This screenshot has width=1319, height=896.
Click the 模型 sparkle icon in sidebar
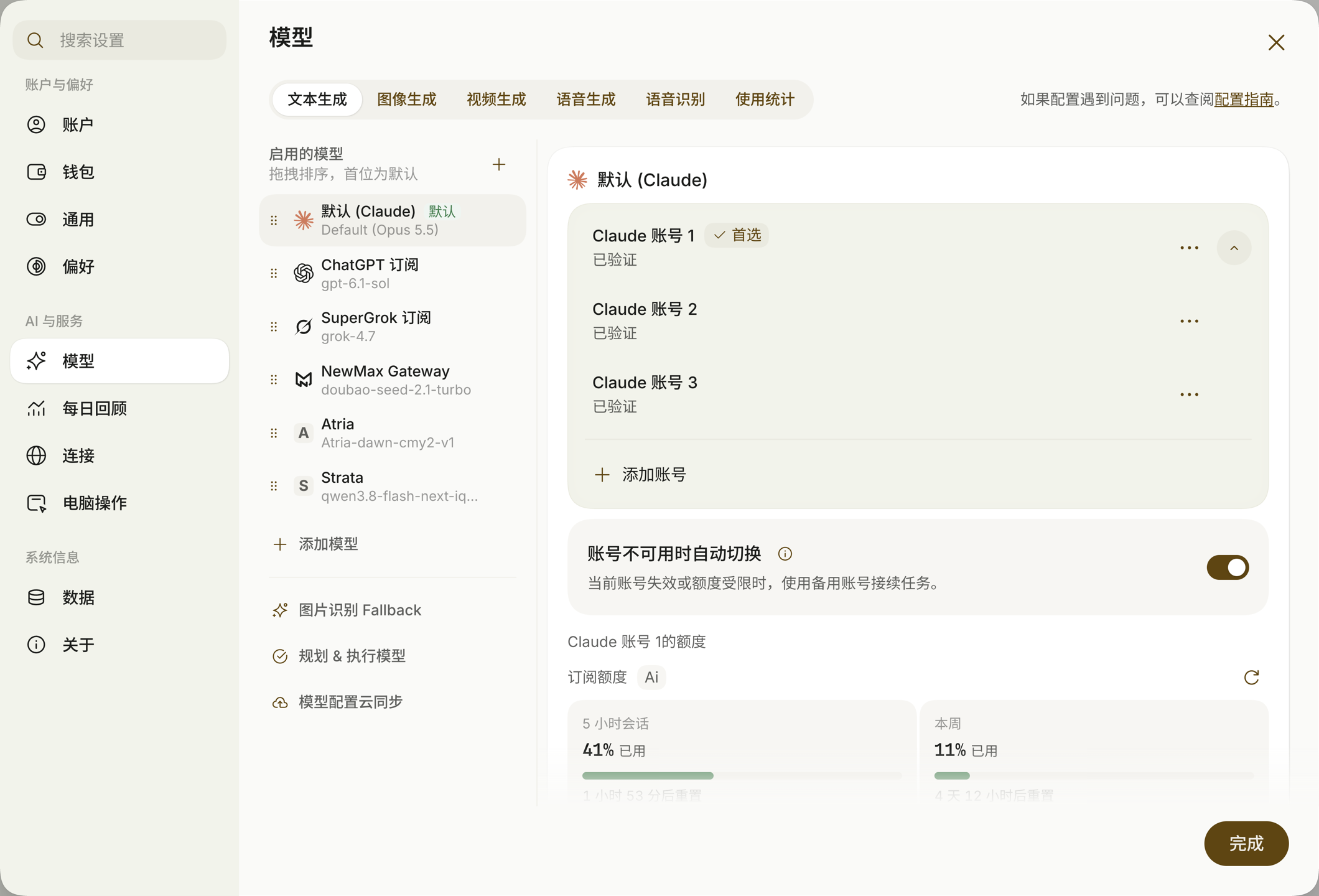tap(36, 361)
